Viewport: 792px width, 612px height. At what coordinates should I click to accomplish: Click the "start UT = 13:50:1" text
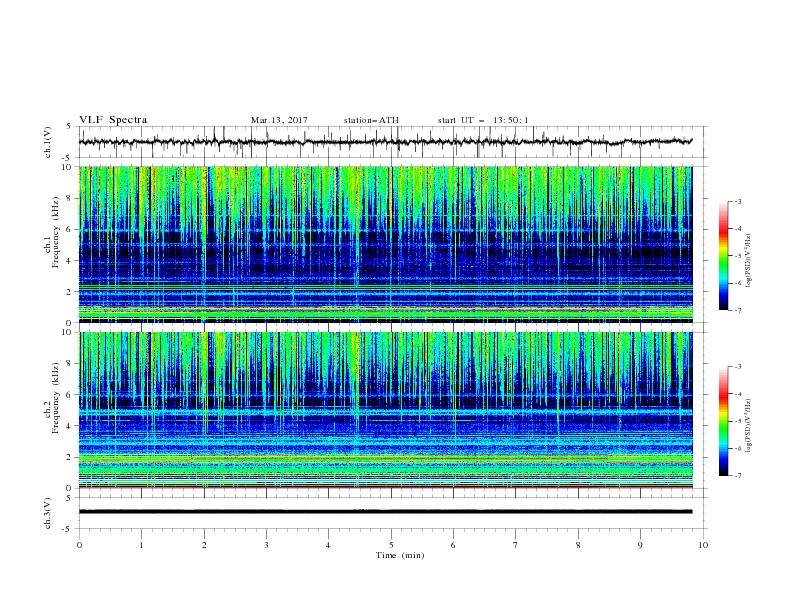pos(483,120)
